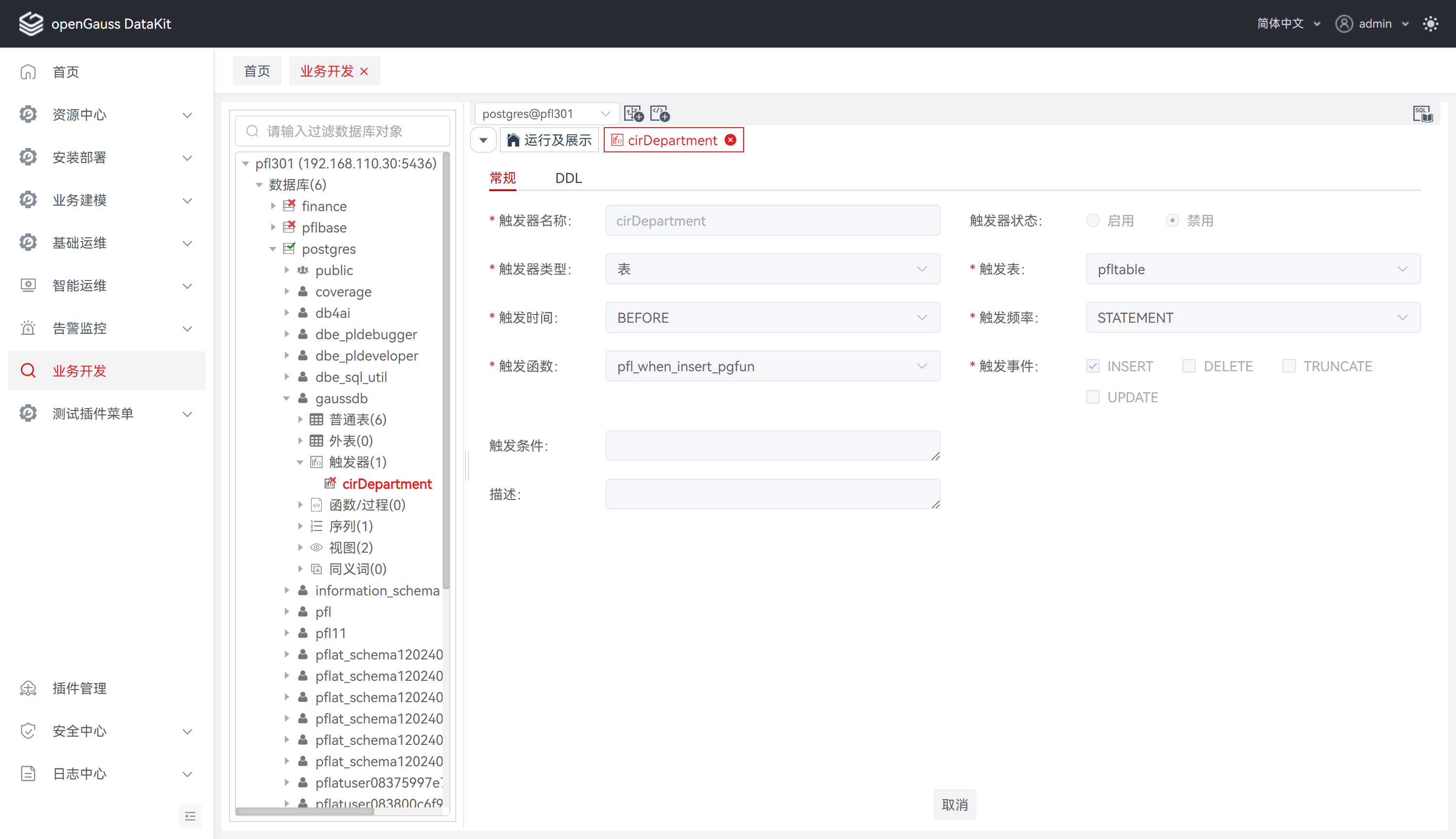1456x839 pixels.
Task: Click the 日志中心 document icon
Action: [x=28, y=773]
